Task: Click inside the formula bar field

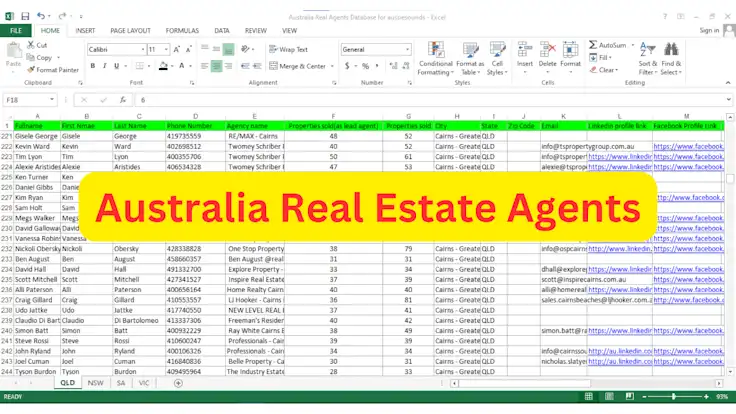Action: (x=400, y=100)
